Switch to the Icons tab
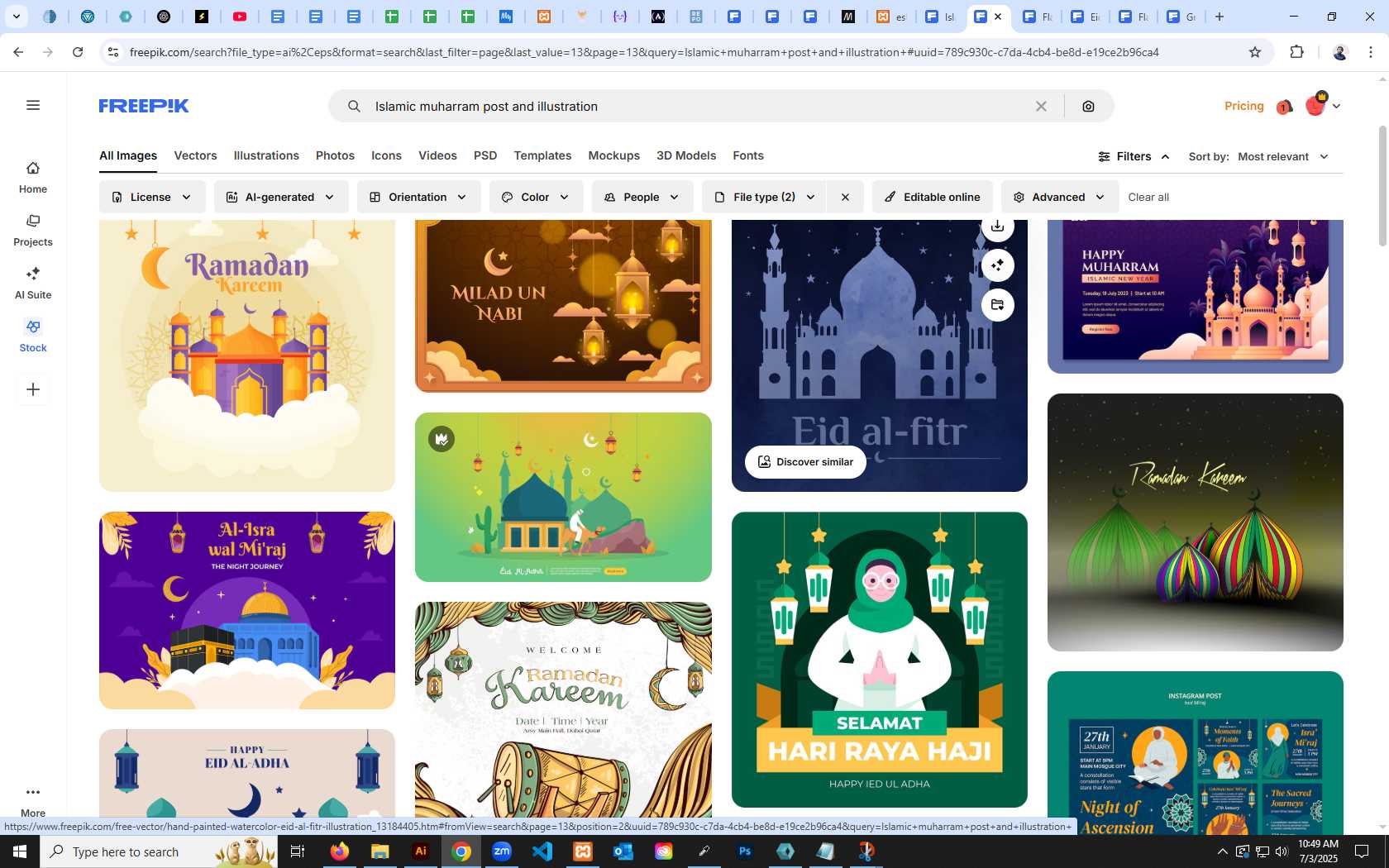Image resolution: width=1389 pixels, height=868 pixels. (386, 155)
